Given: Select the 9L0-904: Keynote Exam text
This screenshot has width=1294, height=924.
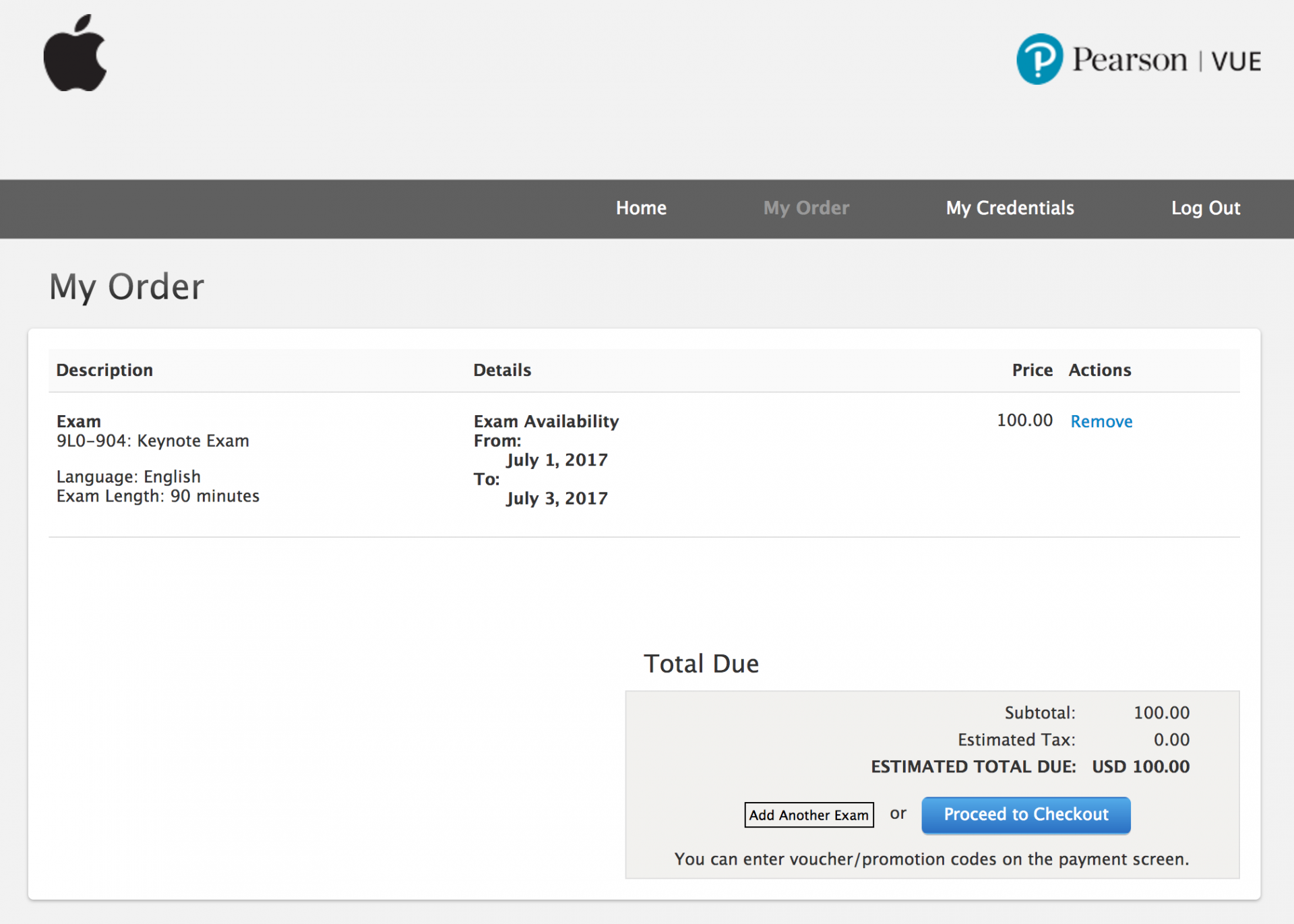Looking at the screenshot, I should point(153,441).
